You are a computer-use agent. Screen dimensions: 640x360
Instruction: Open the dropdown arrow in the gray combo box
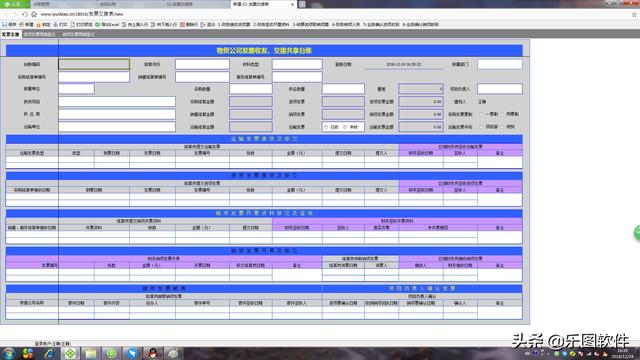[441, 89]
